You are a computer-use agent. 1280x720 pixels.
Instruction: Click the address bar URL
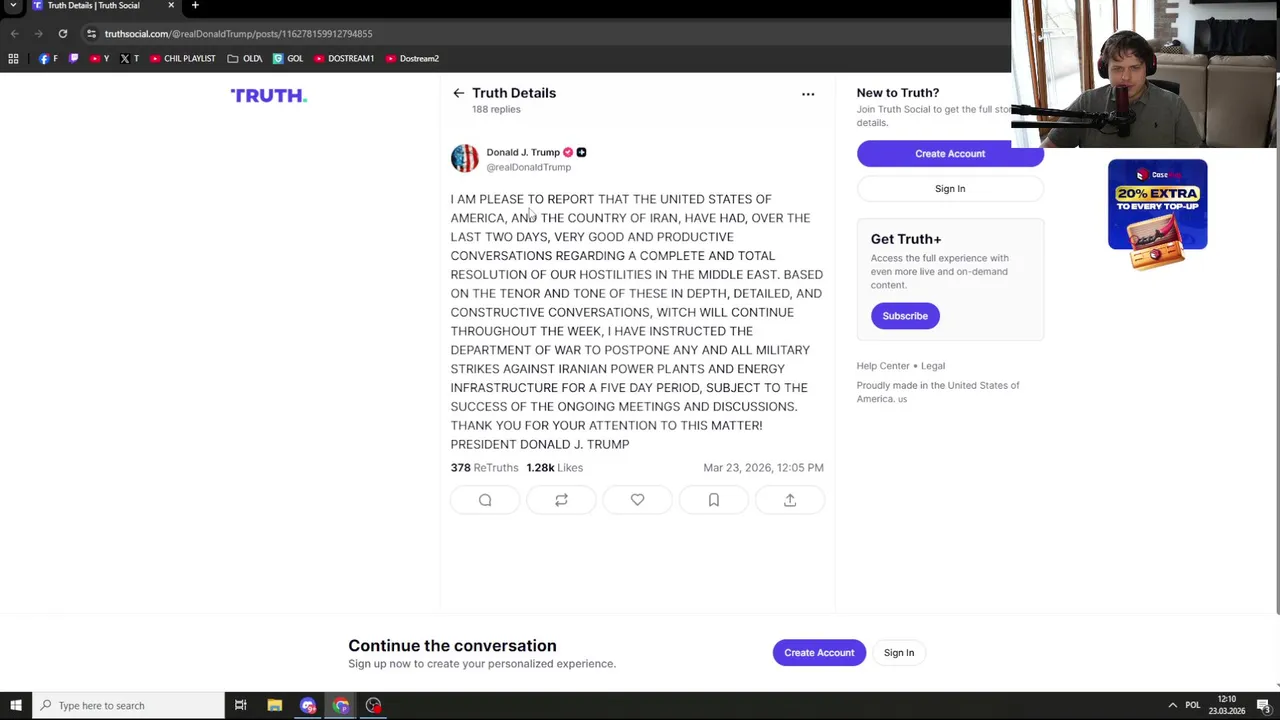(238, 34)
